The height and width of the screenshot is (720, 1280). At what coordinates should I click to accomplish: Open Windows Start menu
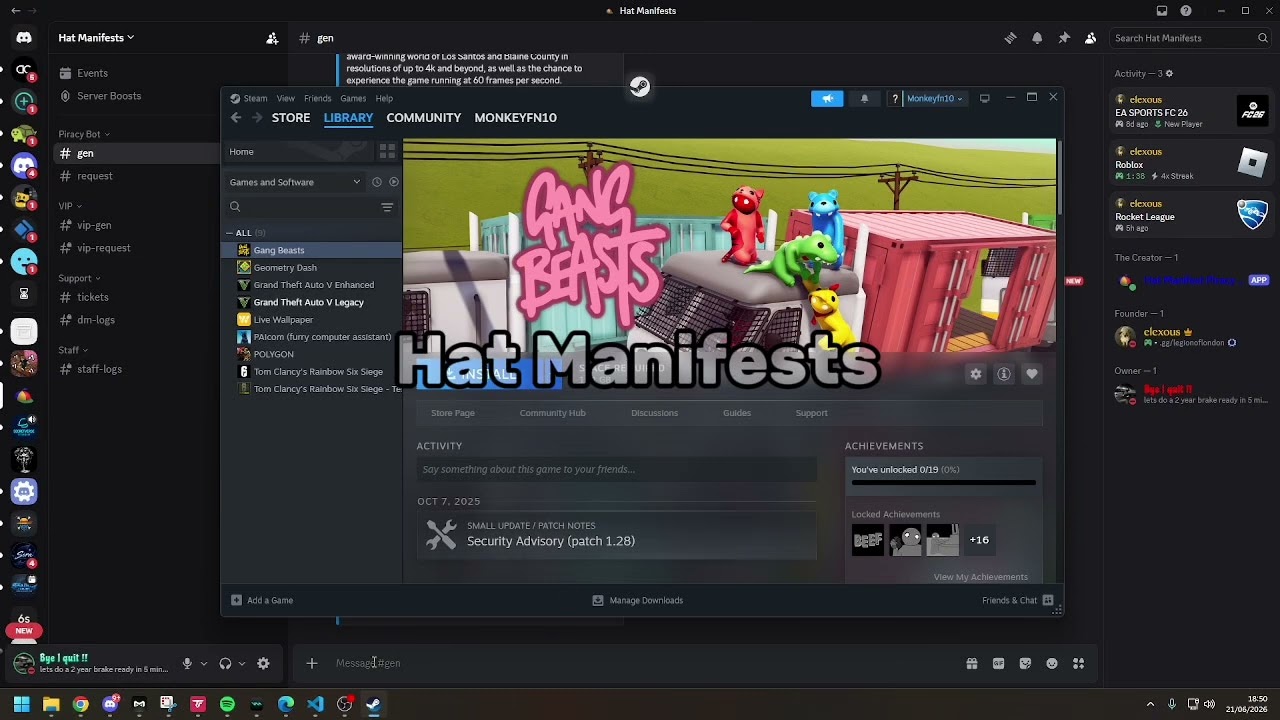click(21, 704)
